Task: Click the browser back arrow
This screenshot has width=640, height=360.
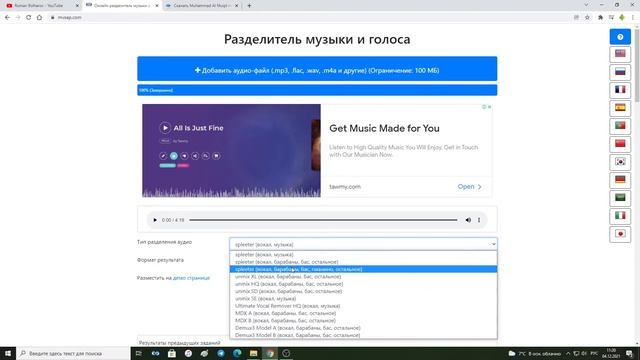Action: click(x=7, y=18)
